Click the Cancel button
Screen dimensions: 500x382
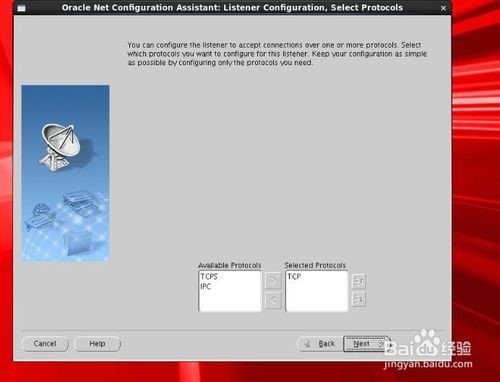pos(45,344)
